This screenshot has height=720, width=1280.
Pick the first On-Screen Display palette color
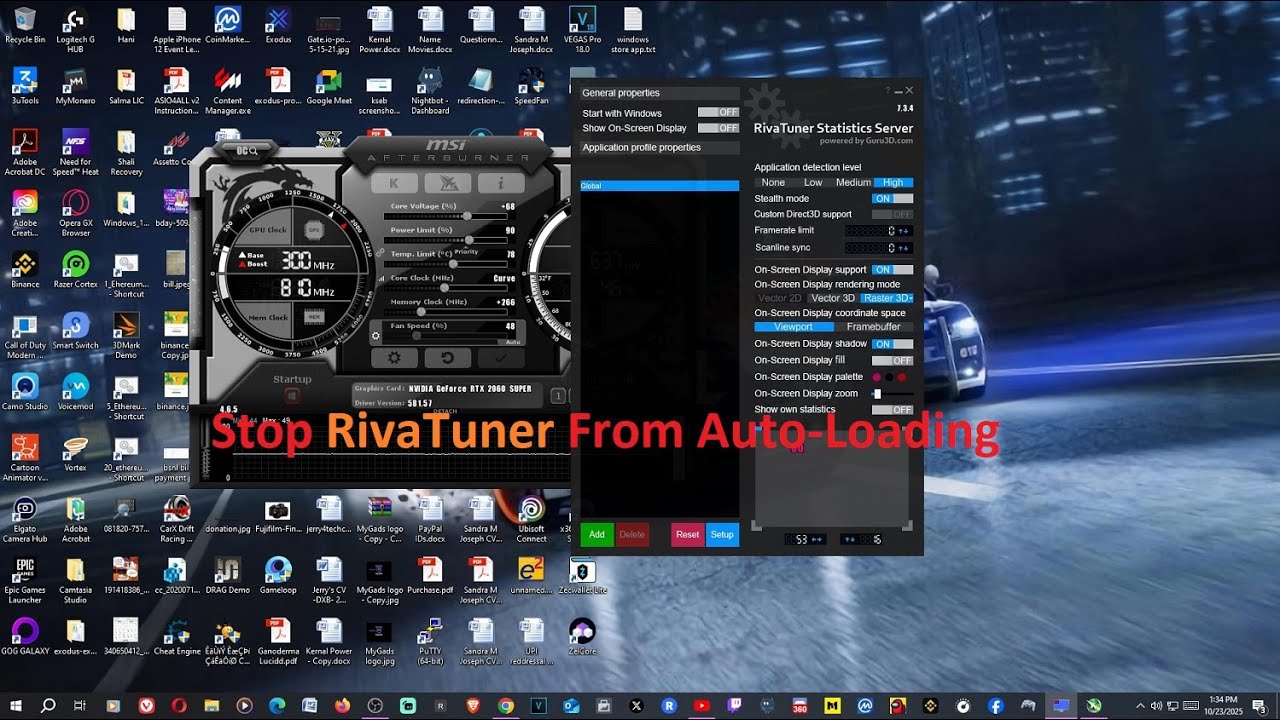(x=877, y=377)
